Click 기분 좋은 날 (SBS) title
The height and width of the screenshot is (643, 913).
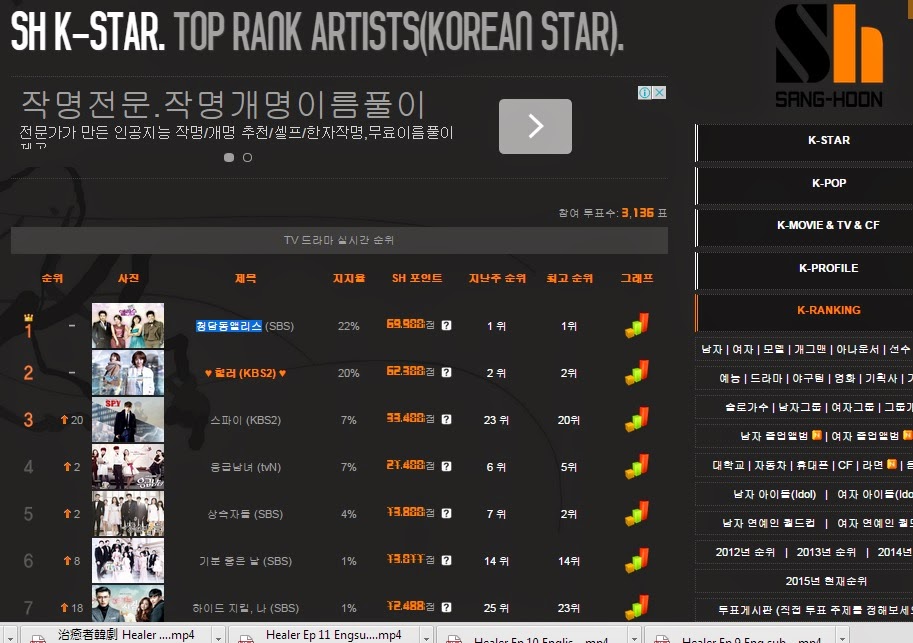(x=245, y=561)
